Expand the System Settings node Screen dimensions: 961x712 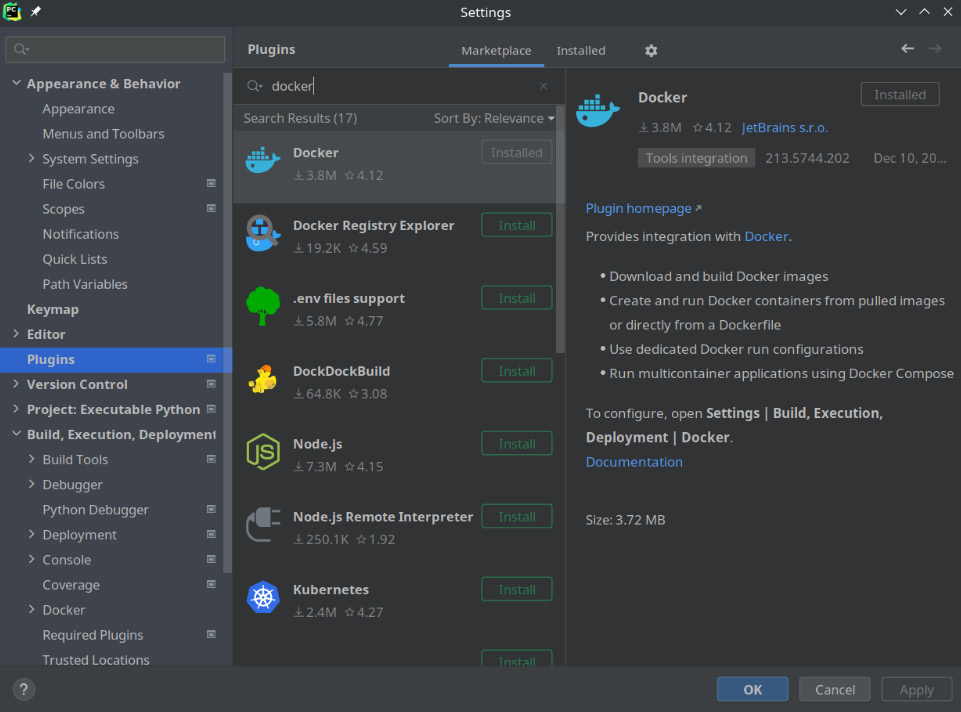(x=31, y=158)
